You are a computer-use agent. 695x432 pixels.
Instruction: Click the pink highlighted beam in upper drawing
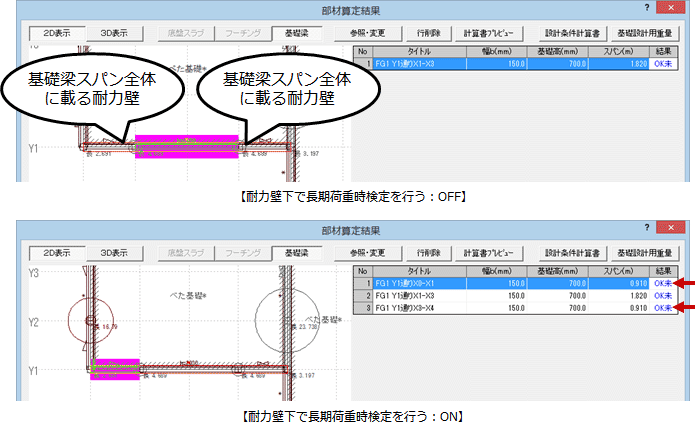pos(186,148)
